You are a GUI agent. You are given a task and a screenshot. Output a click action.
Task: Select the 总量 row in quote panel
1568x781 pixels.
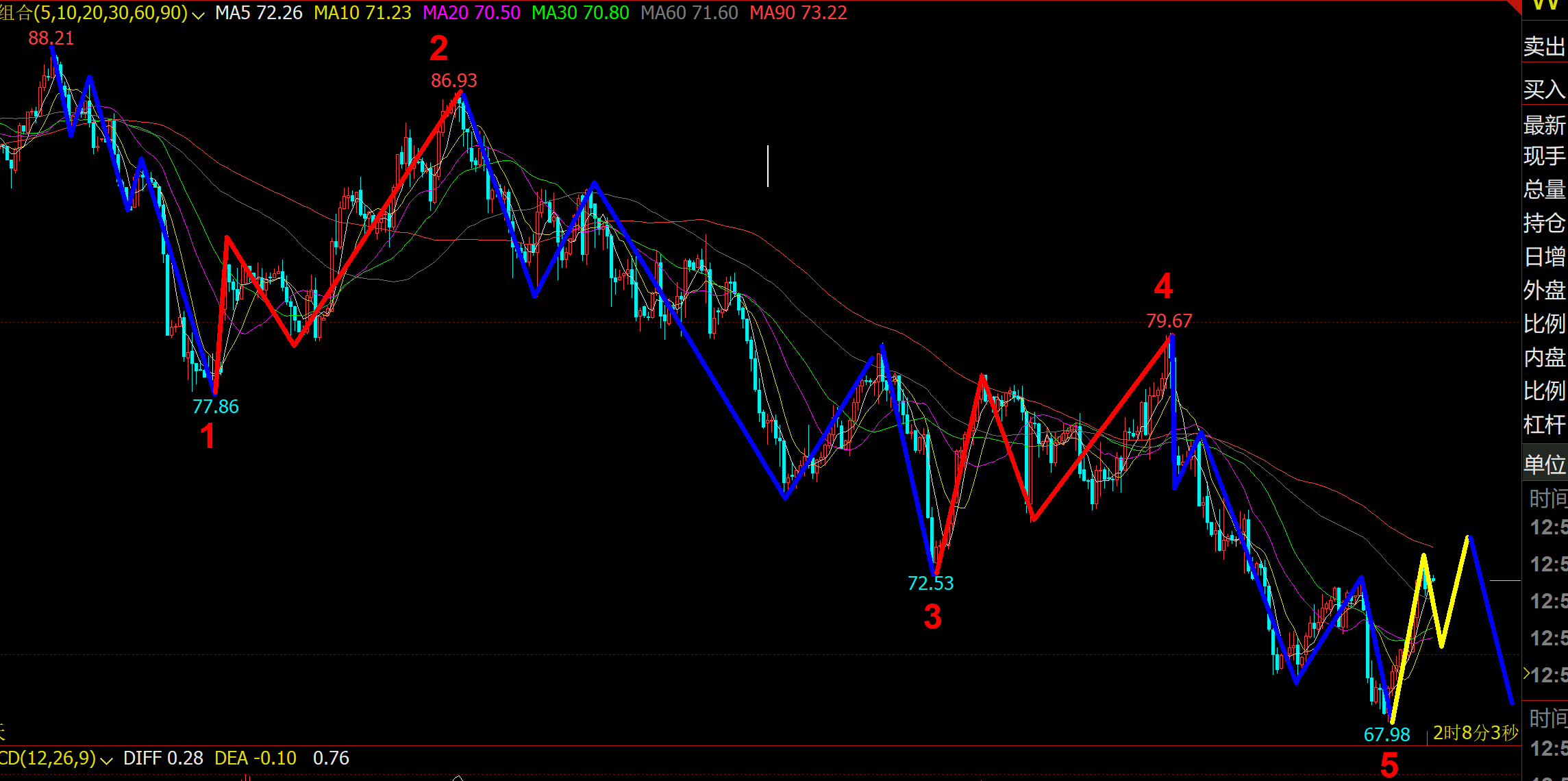[x=1544, y=189]
